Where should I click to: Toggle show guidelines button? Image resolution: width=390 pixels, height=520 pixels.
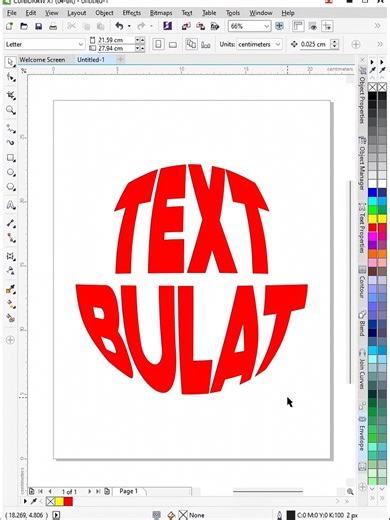point(327,26)
